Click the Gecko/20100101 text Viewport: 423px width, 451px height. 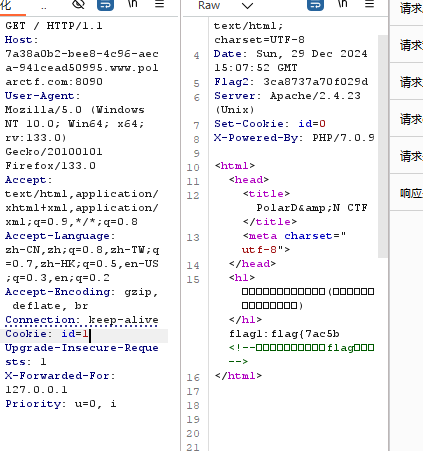54,152
